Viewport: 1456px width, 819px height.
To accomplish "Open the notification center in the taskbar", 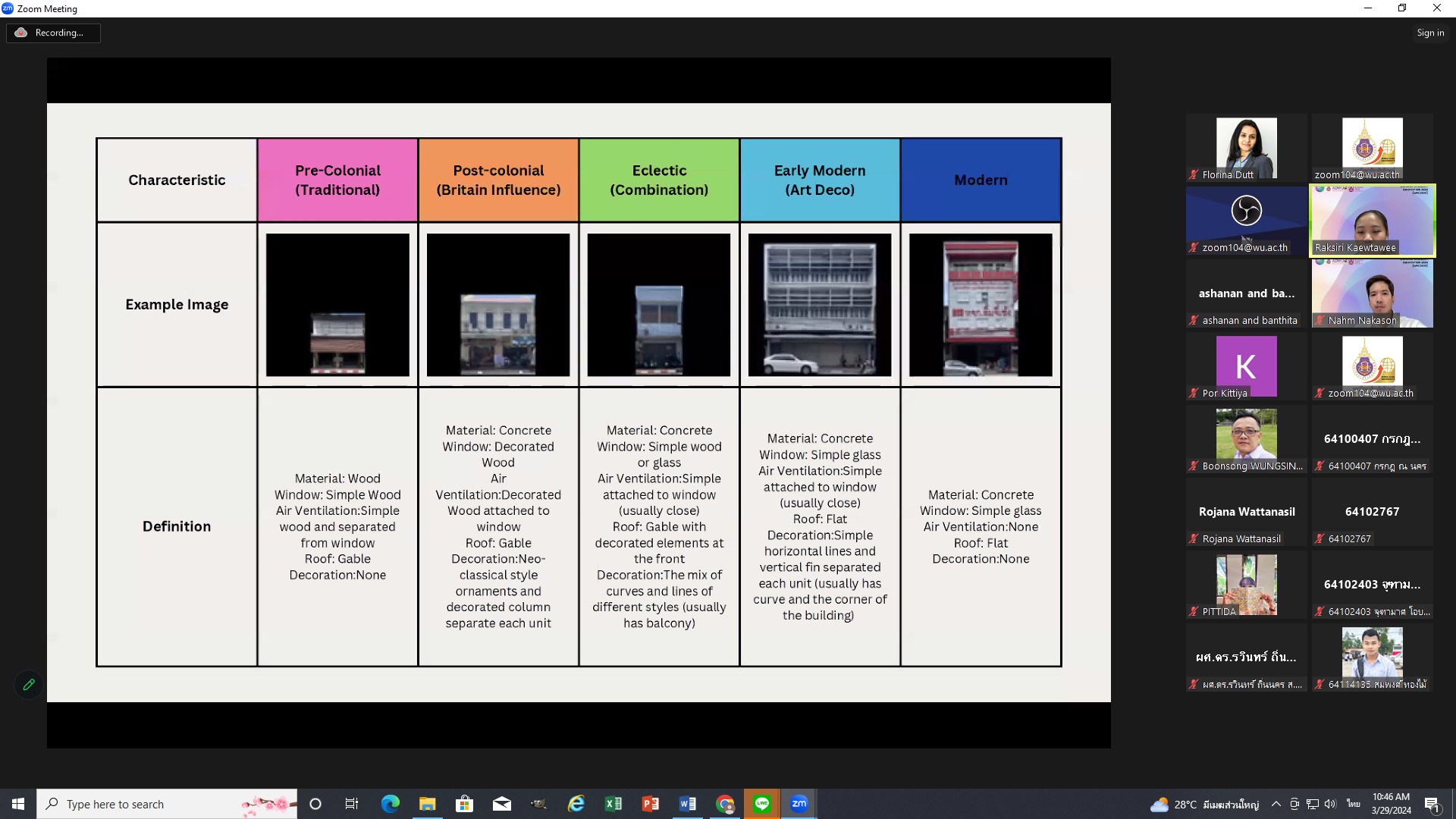I will coord(1432,804).
